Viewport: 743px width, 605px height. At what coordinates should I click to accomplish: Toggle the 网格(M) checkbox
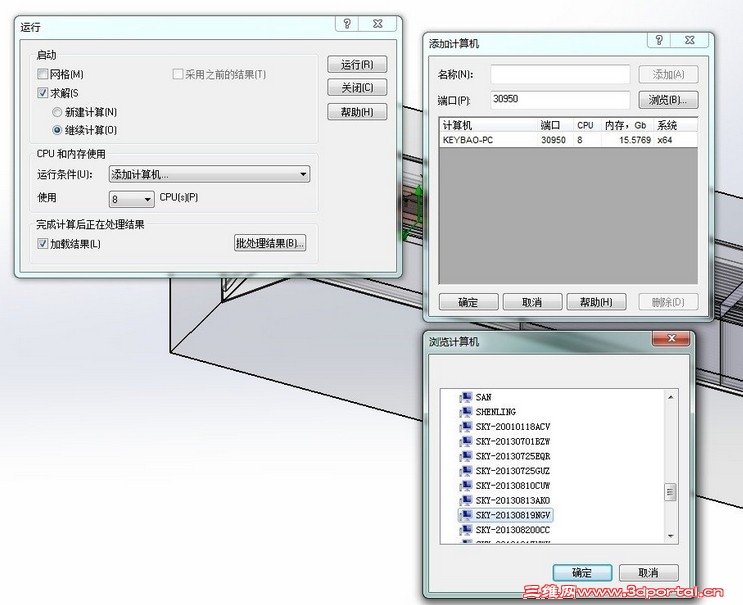(43, 74)
